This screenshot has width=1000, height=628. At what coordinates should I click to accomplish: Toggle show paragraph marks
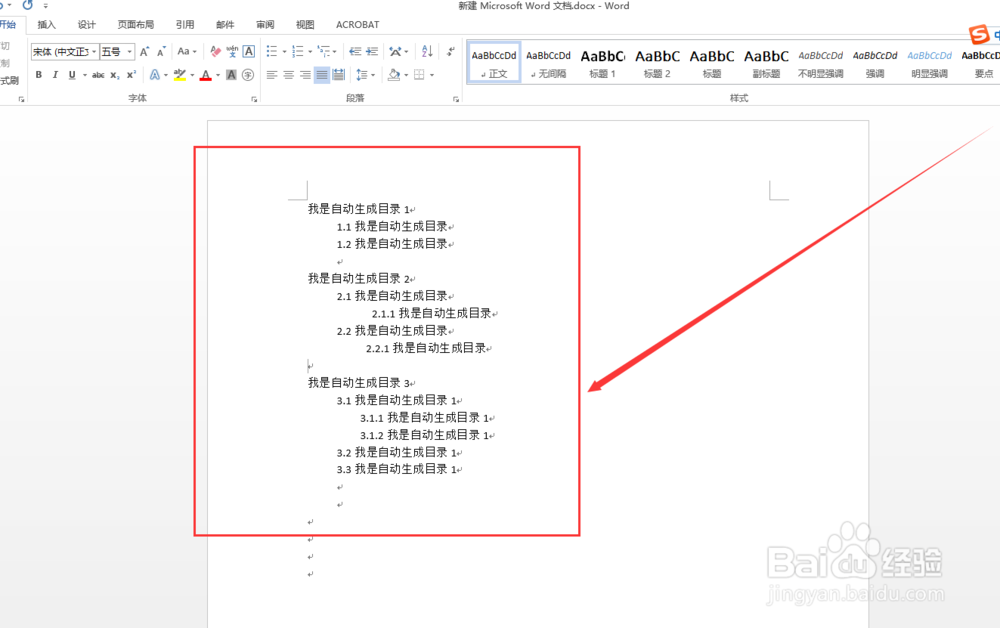[x=451, y=51]
